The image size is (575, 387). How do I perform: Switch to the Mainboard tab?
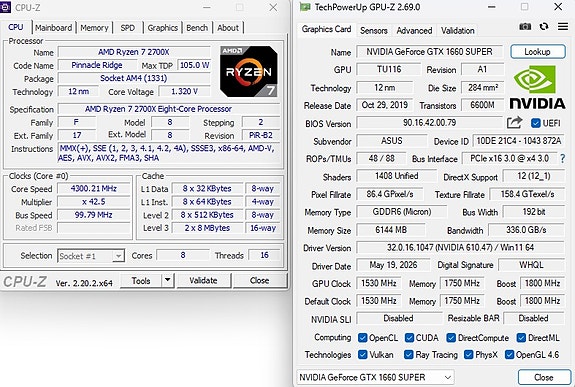coord(54,28)
